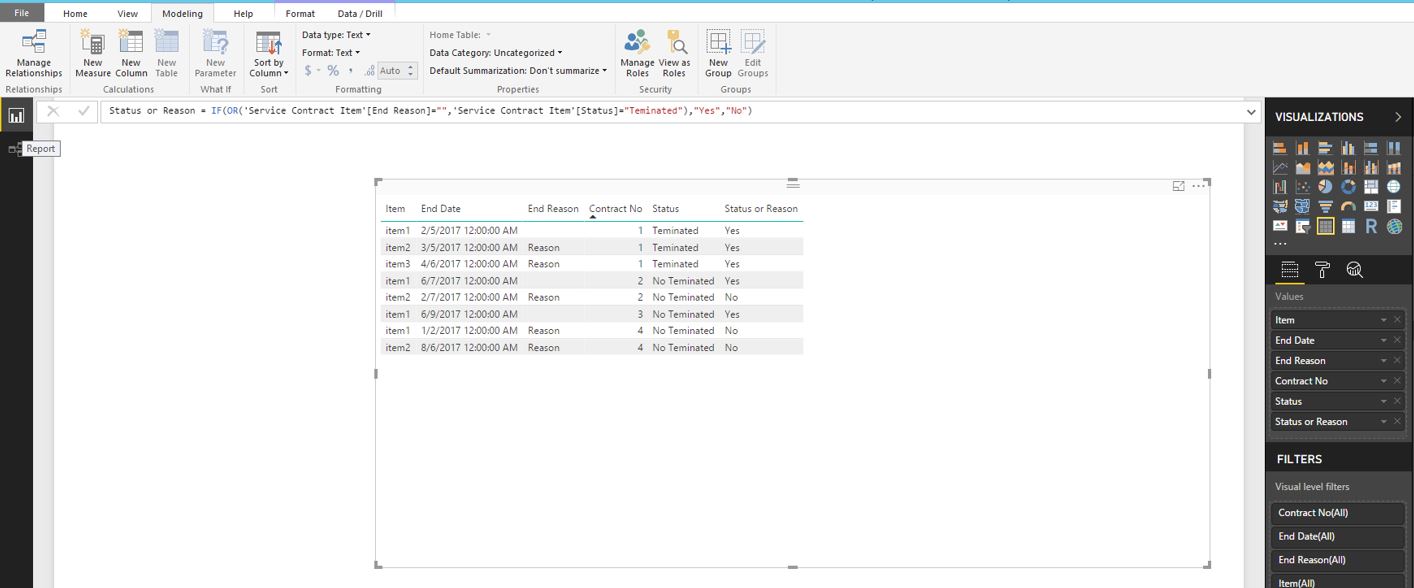Open Default Summarization dropdown
Viewport: 1414px width, 588px height.
[x=518, y=71]
